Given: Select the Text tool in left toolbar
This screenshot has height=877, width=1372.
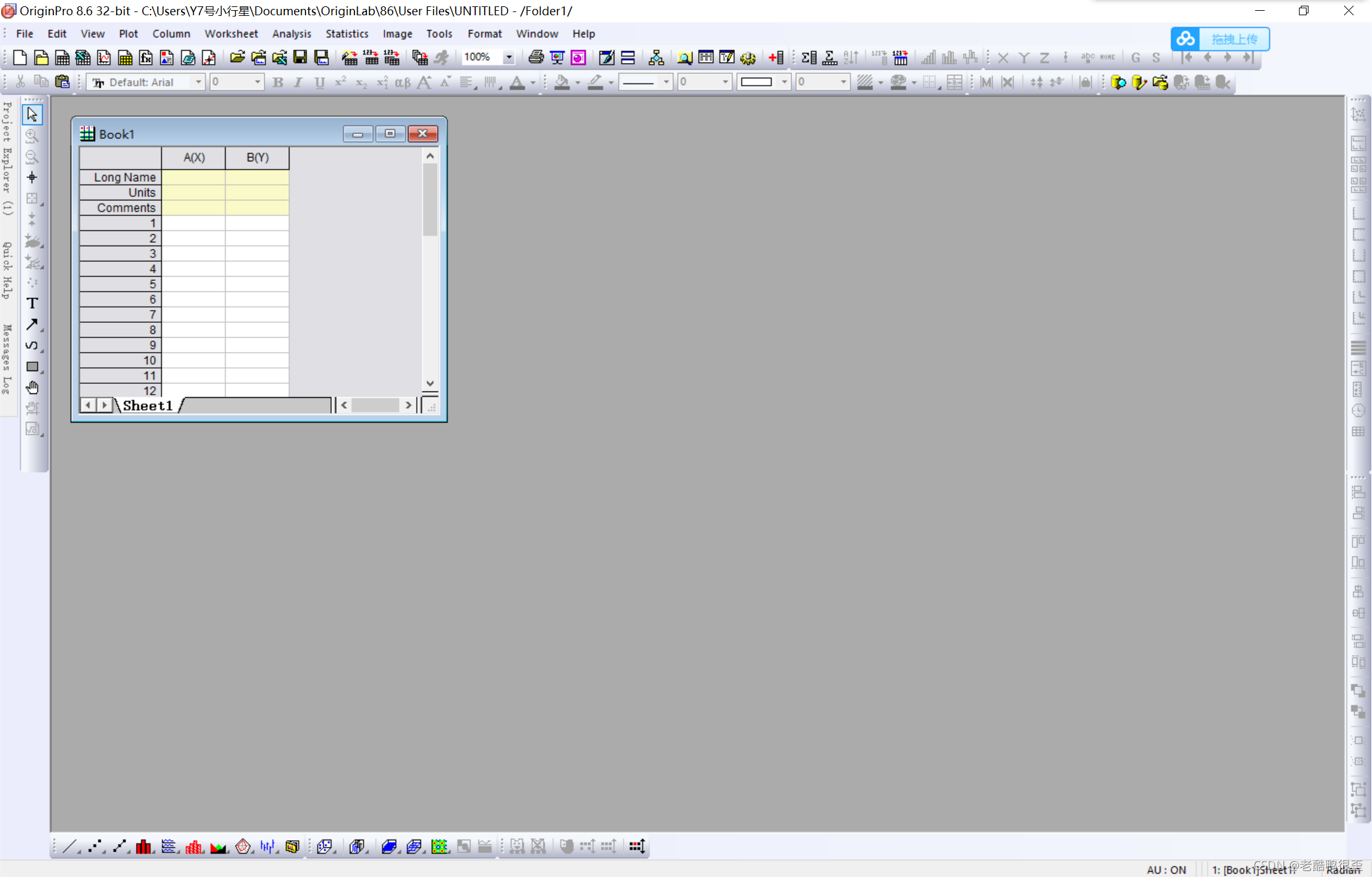Looking at the screenshot, I should pos(32,303).
